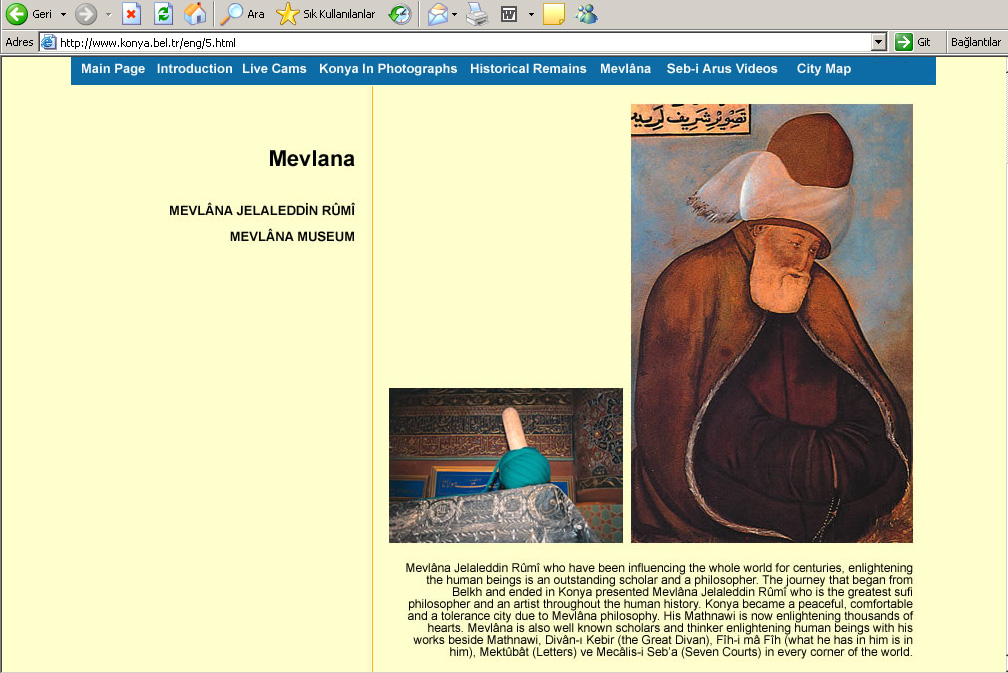Screen dimensions: 1008x673
Task: Click the Mail envelope icon
Action: click(x=438, y=13)
